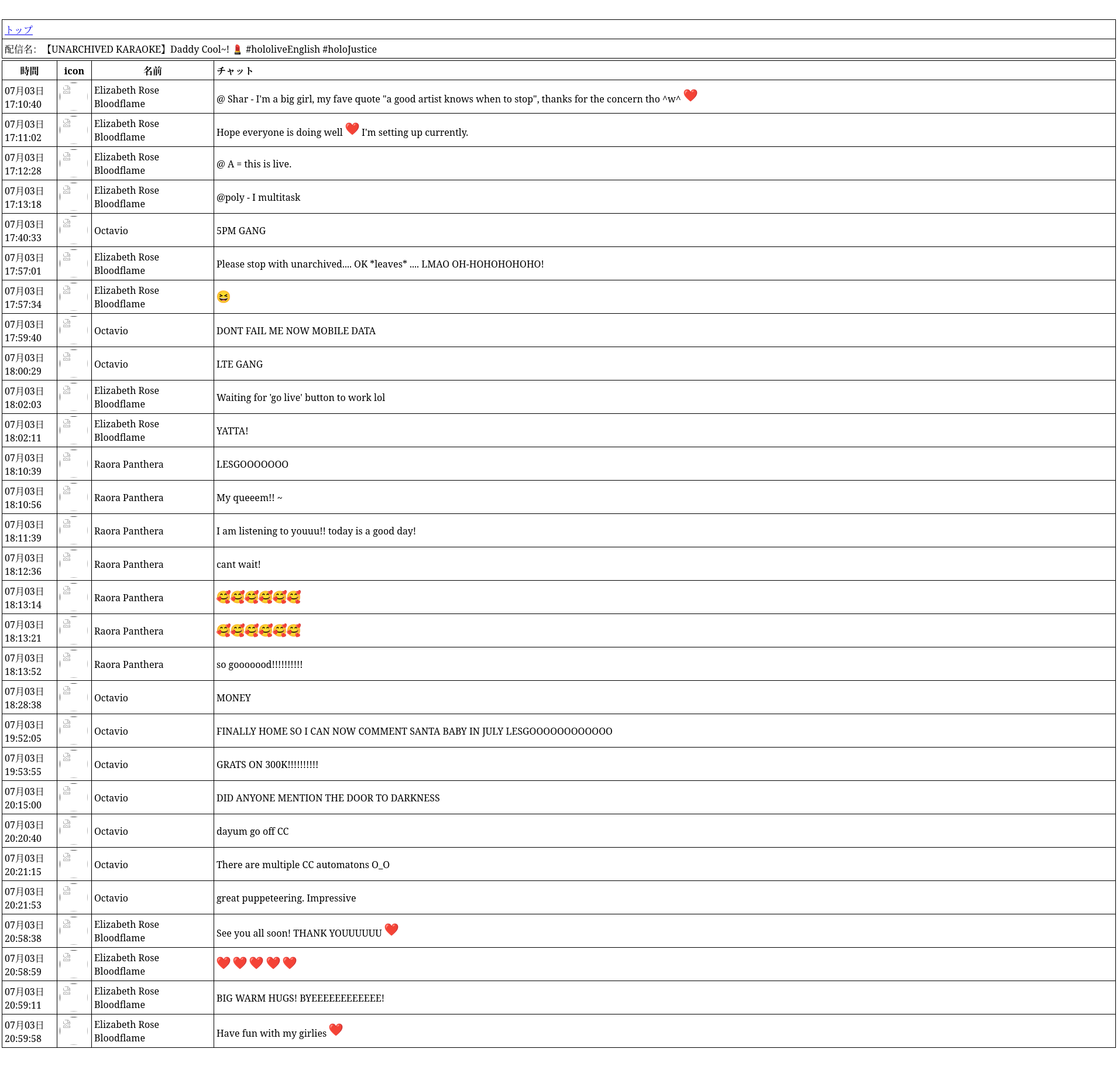Click the avatar icon in the 18:13:21 row

74,630
